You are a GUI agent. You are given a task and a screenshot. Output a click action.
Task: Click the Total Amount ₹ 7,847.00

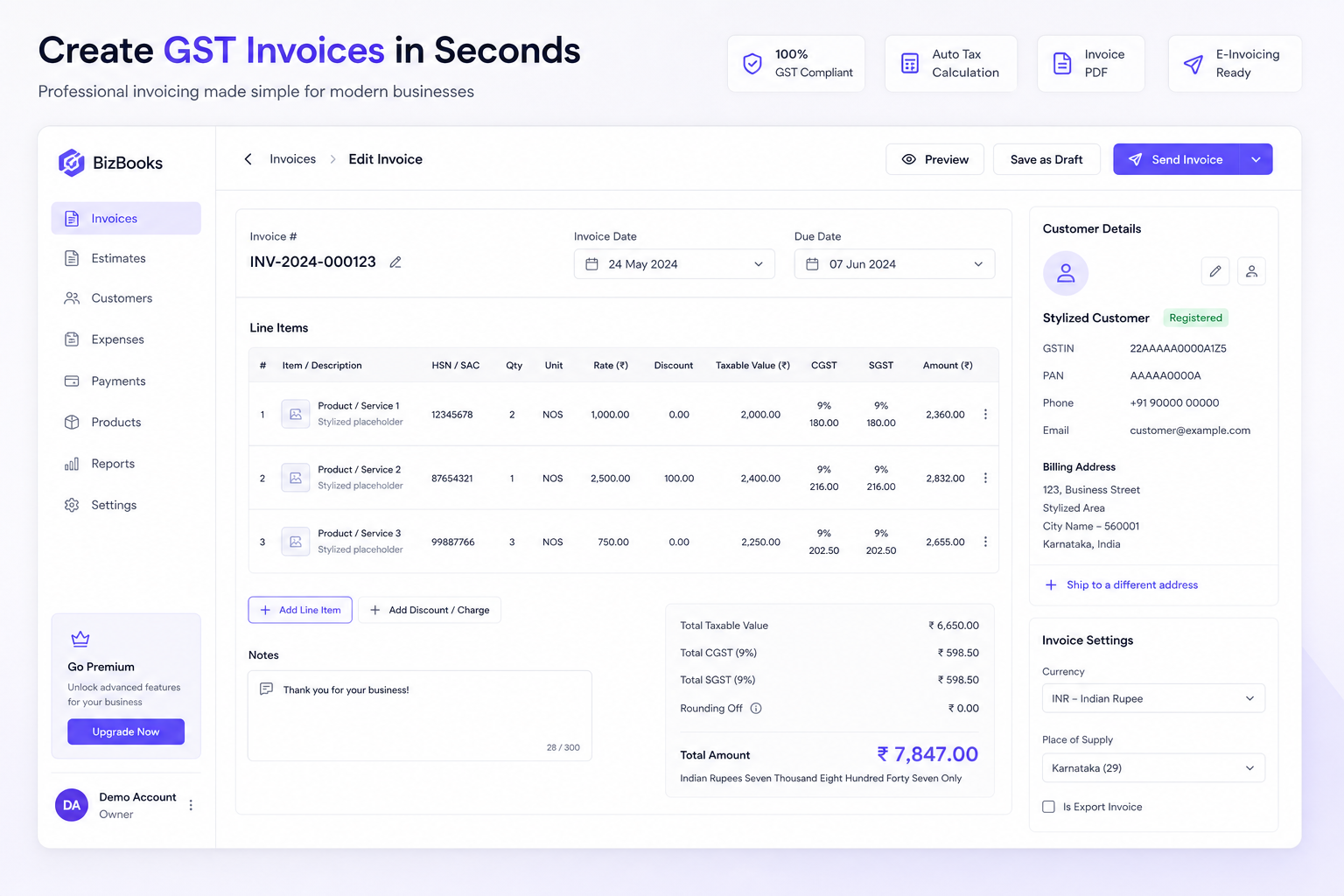927,754
